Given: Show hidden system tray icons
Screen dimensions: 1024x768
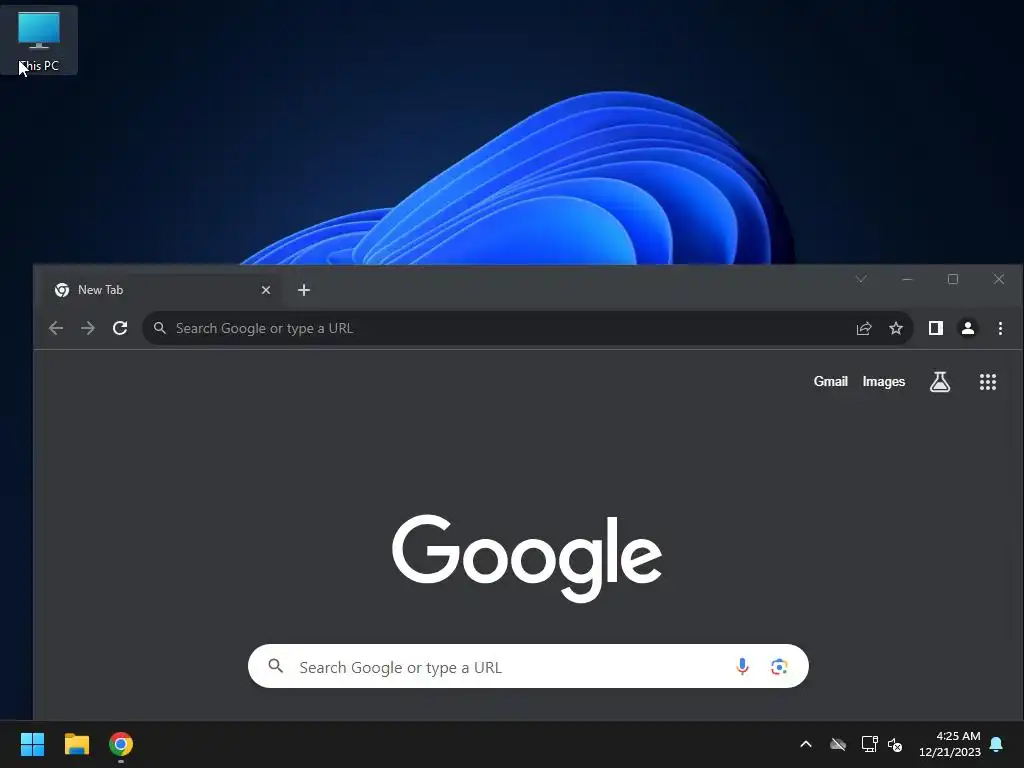Looking at the screenshot, I should 806,744.
